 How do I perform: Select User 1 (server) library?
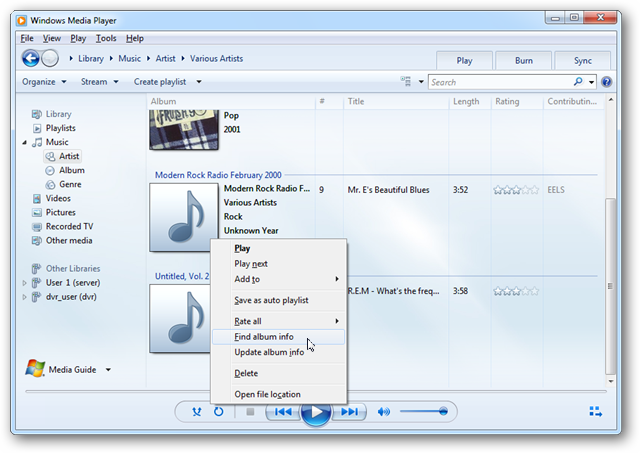[73, 283]
